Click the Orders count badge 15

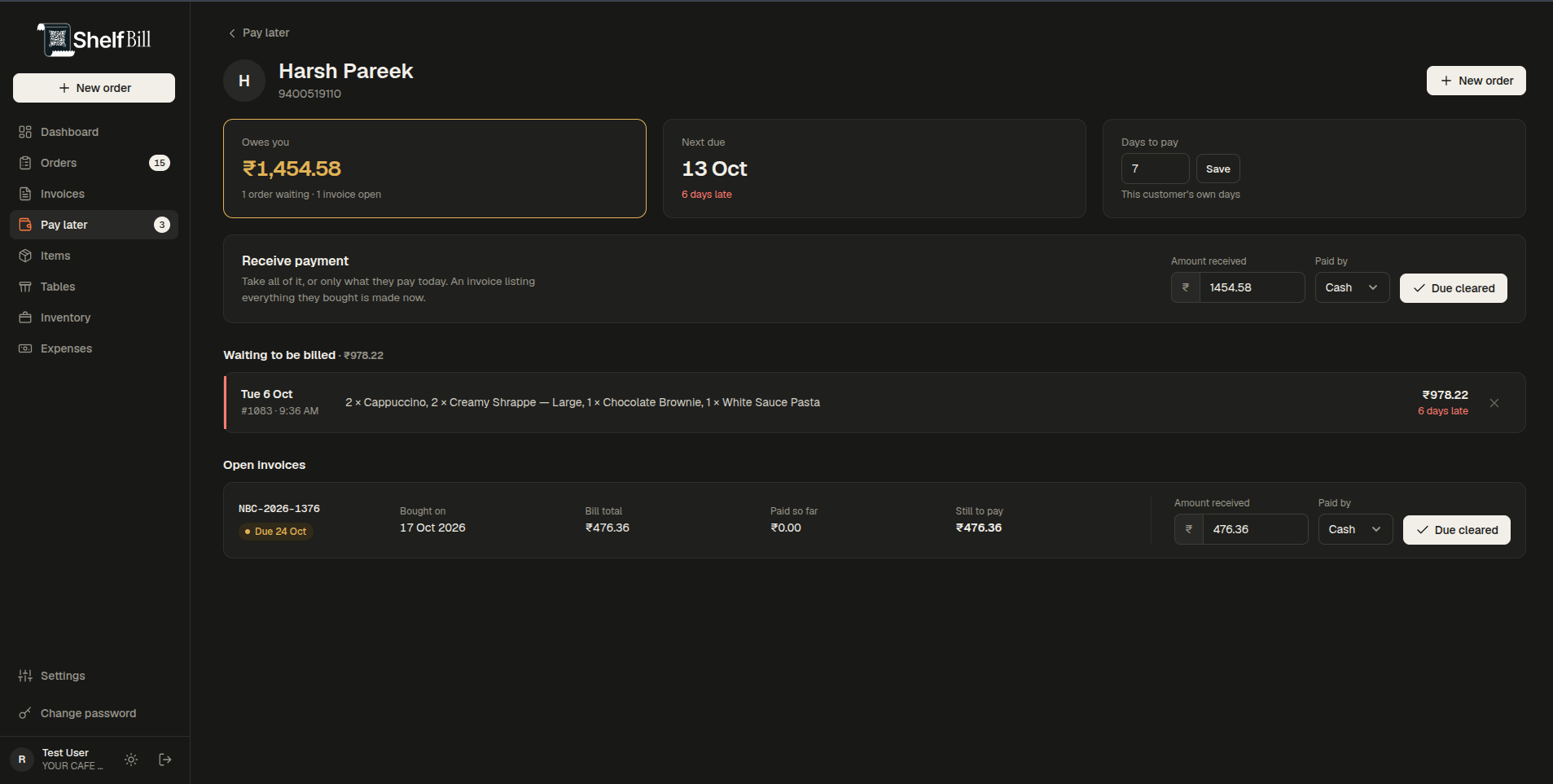pos(160,163)
